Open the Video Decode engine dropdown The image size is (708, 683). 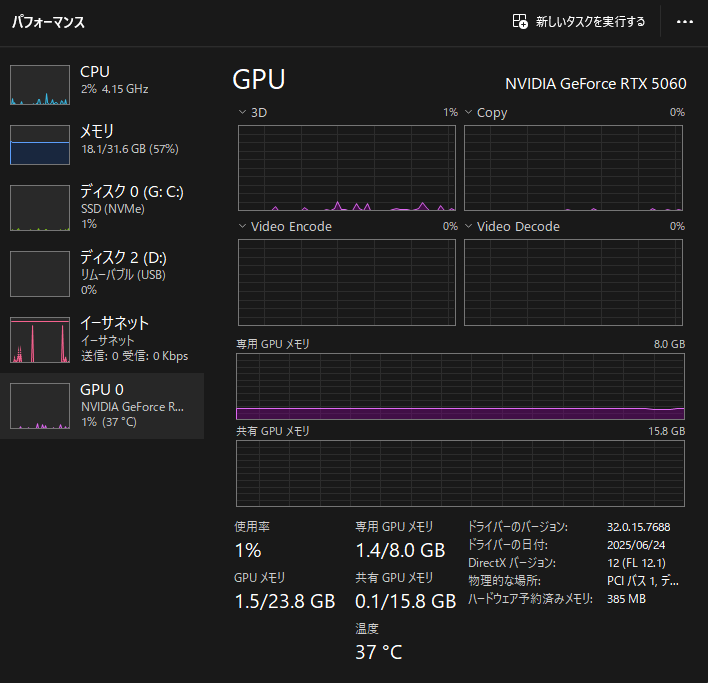pyautogui.click(x=468, y=227)
